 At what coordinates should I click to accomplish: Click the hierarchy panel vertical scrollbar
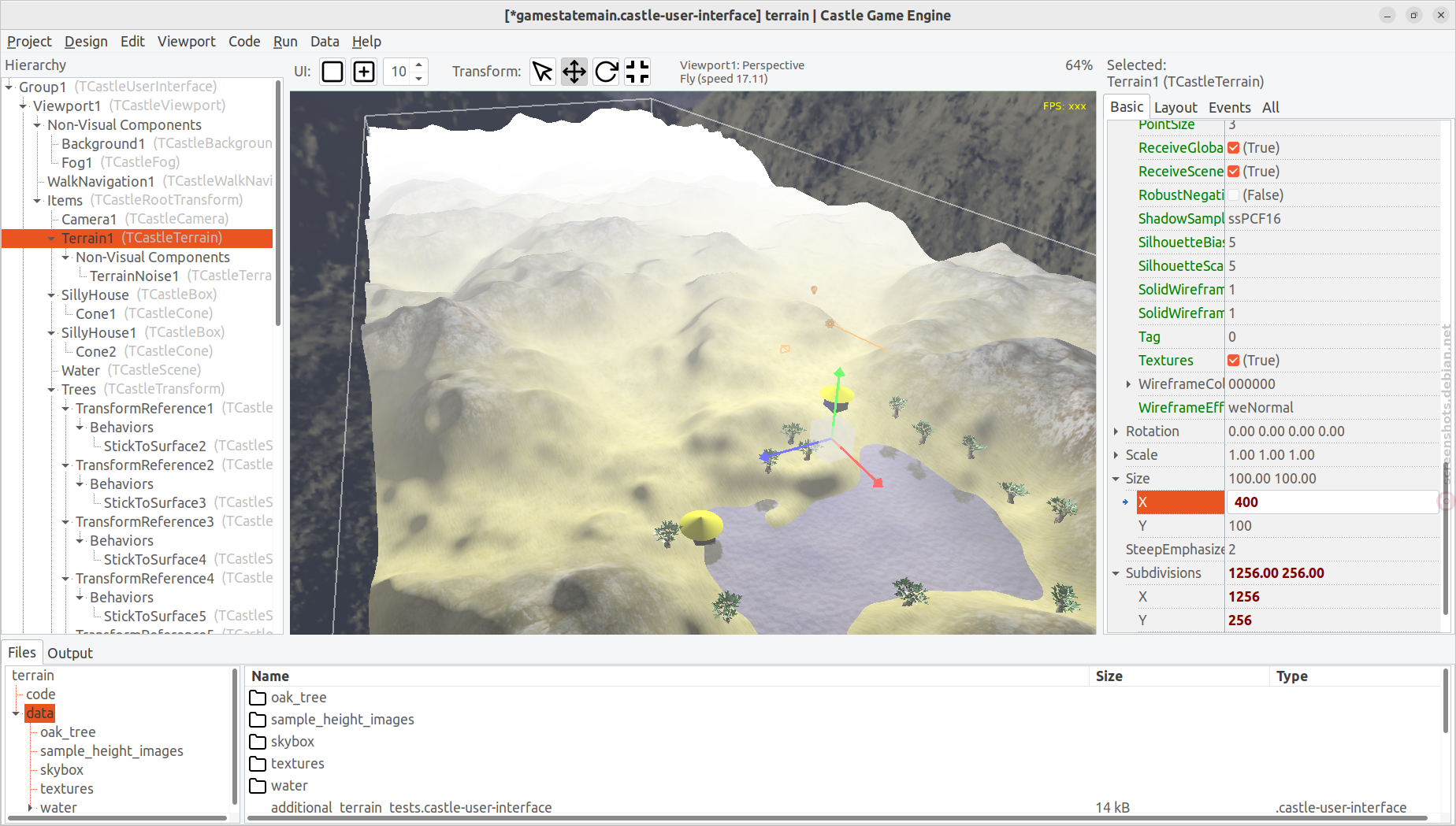point(278,205)
